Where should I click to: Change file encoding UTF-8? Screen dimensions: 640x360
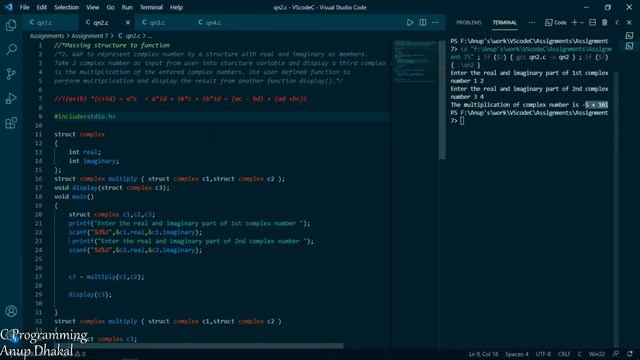(x=543, y=354)
